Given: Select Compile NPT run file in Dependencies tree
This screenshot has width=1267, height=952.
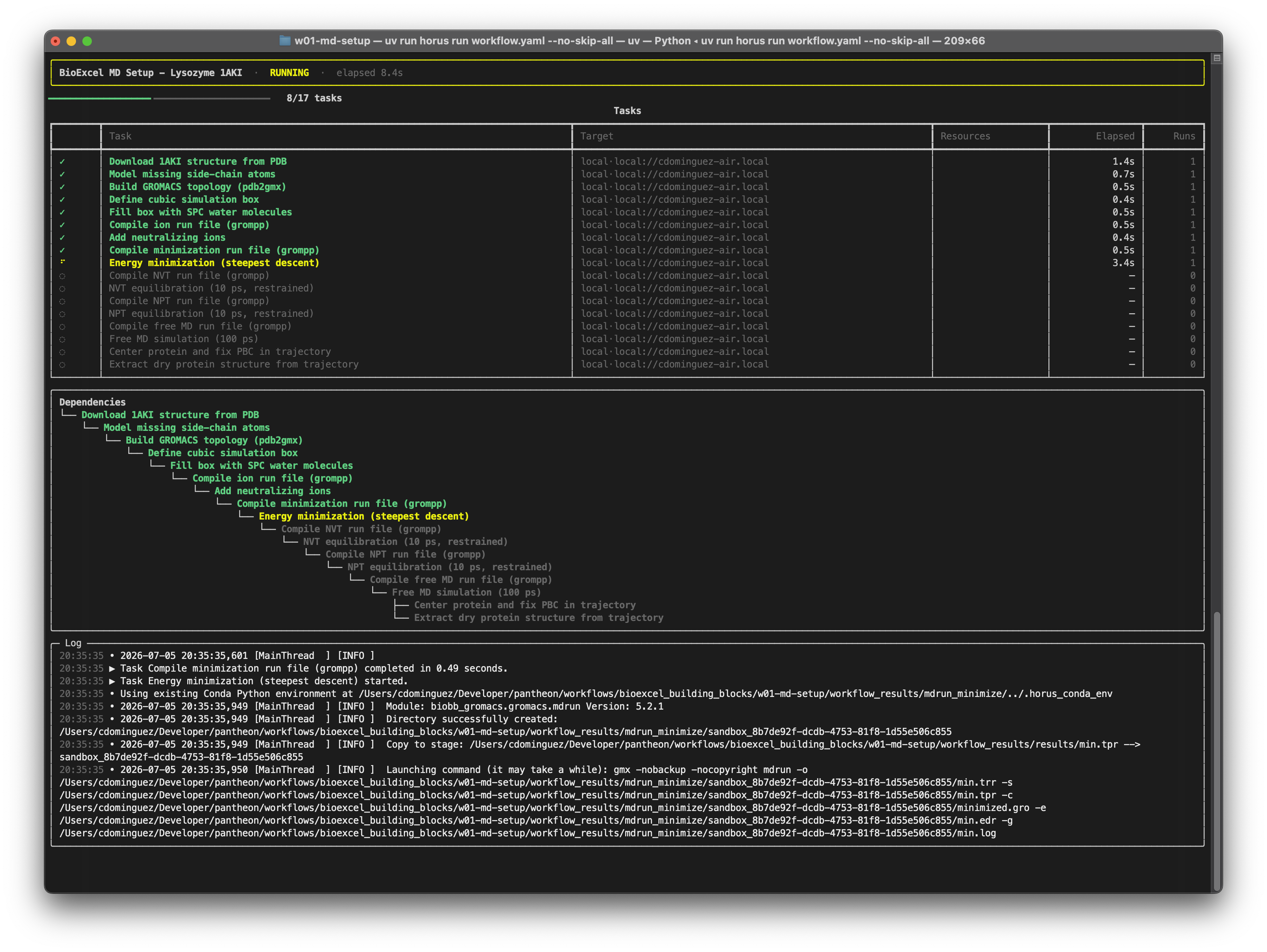Looking at the screenshot, I should pyautogui.click(x=405, y=554).
